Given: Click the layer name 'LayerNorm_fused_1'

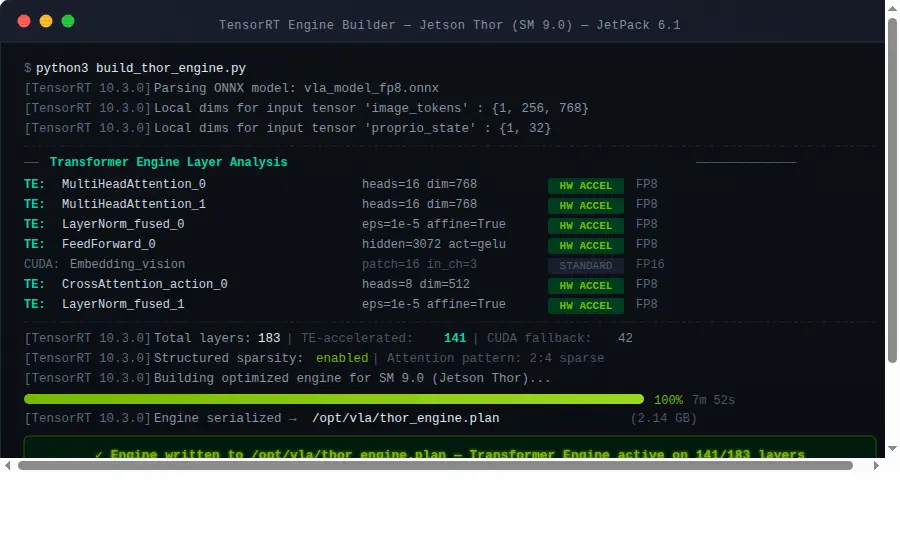Looking at the screenshot, I should [x=123, y=305].
